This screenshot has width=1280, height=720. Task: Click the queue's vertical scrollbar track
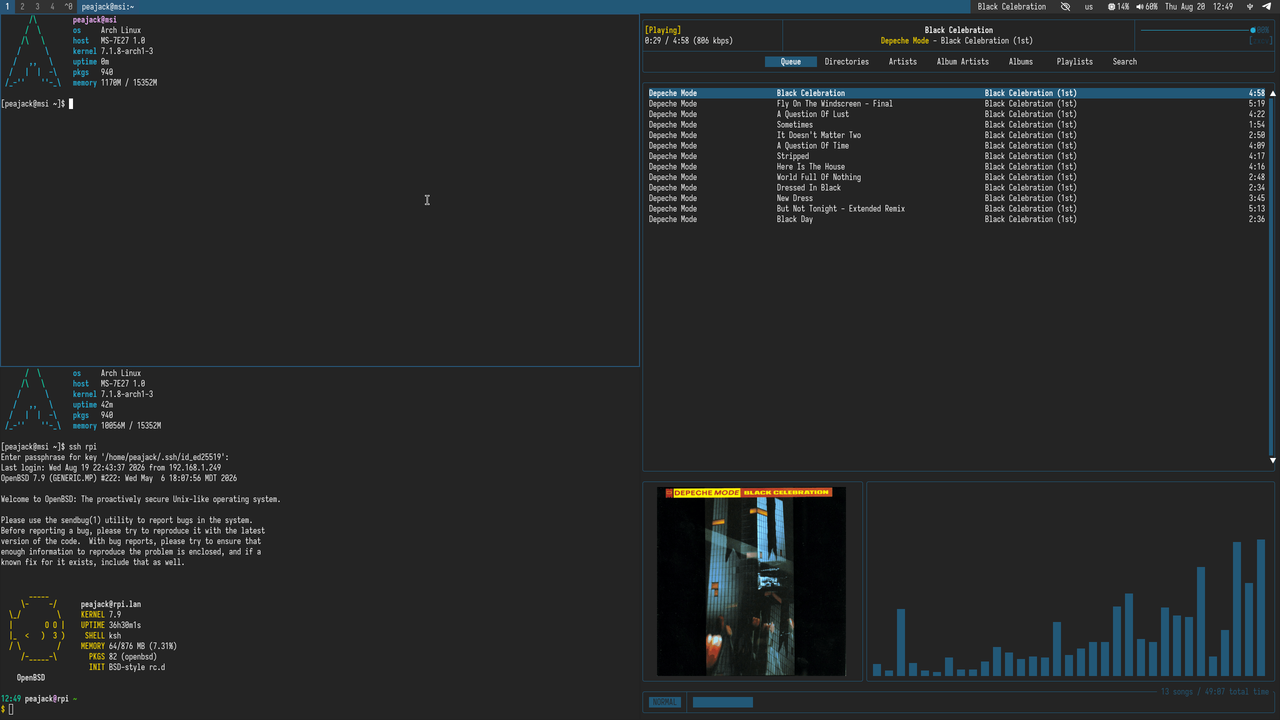[x=1273, y=276]
